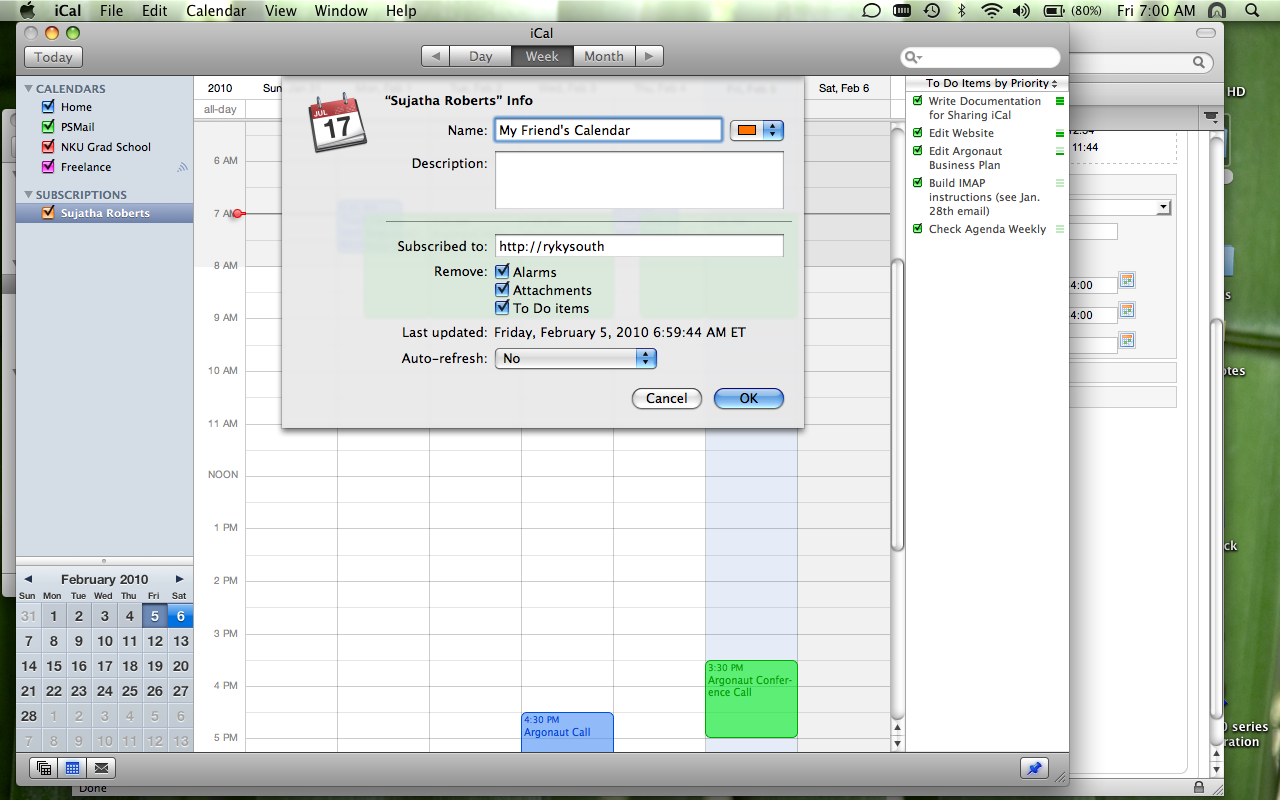Open the Bluetooth status menu

tap(962, 11)
